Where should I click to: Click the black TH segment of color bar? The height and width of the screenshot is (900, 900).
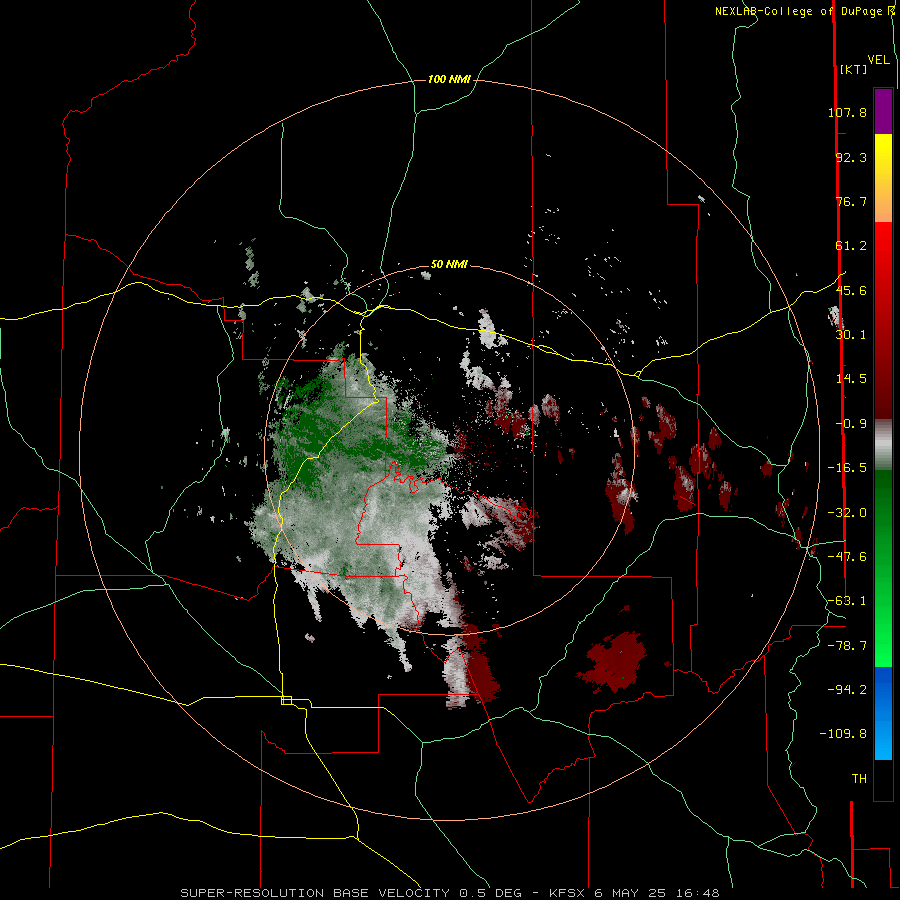883,779
